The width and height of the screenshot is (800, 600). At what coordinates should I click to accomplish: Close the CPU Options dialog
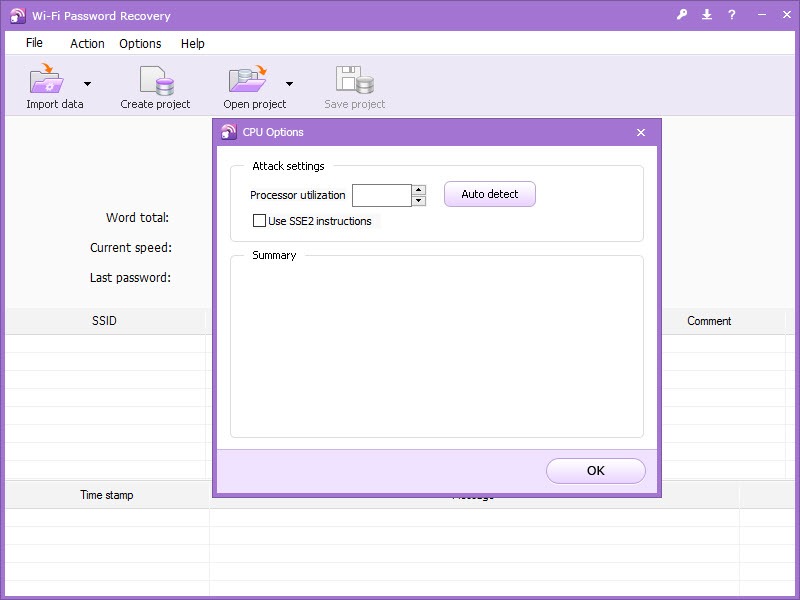pos(641,133)
